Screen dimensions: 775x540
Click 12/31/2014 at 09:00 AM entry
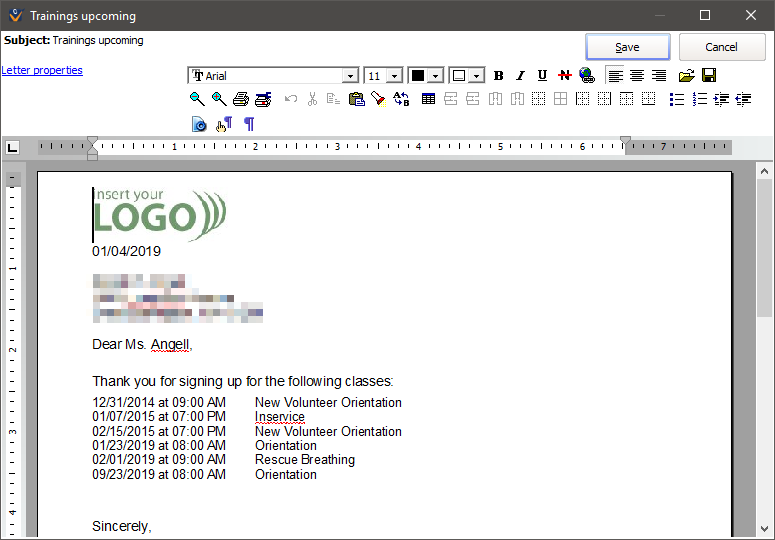tap(159, 403)
